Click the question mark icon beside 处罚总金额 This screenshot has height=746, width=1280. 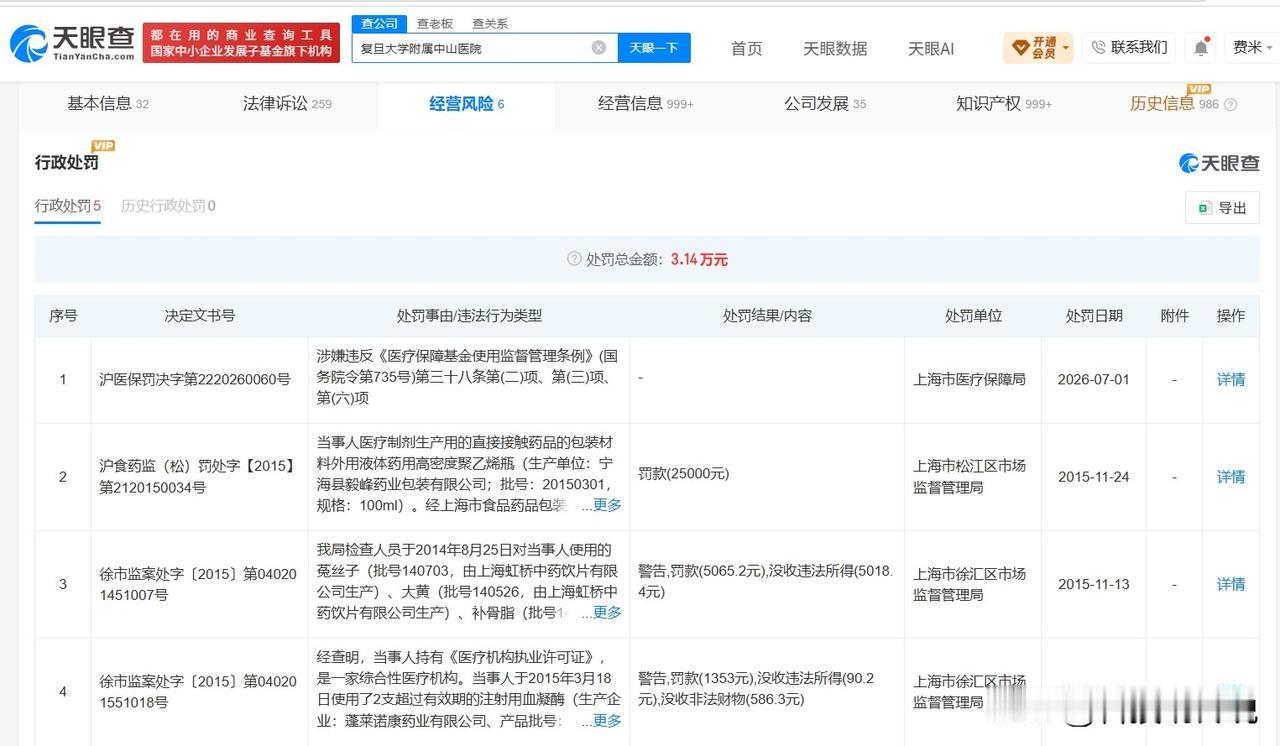(574, 259)
